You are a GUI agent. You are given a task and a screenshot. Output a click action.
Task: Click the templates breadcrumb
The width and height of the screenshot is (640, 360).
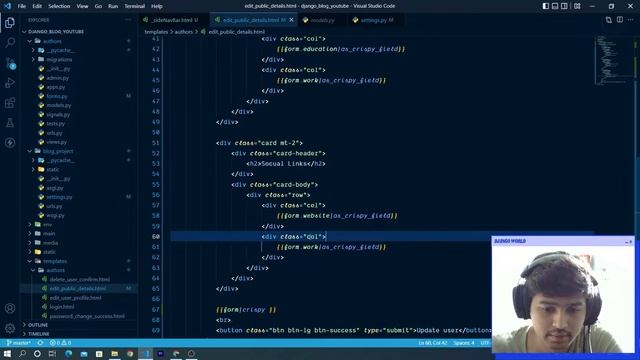[x=156, y=32]
